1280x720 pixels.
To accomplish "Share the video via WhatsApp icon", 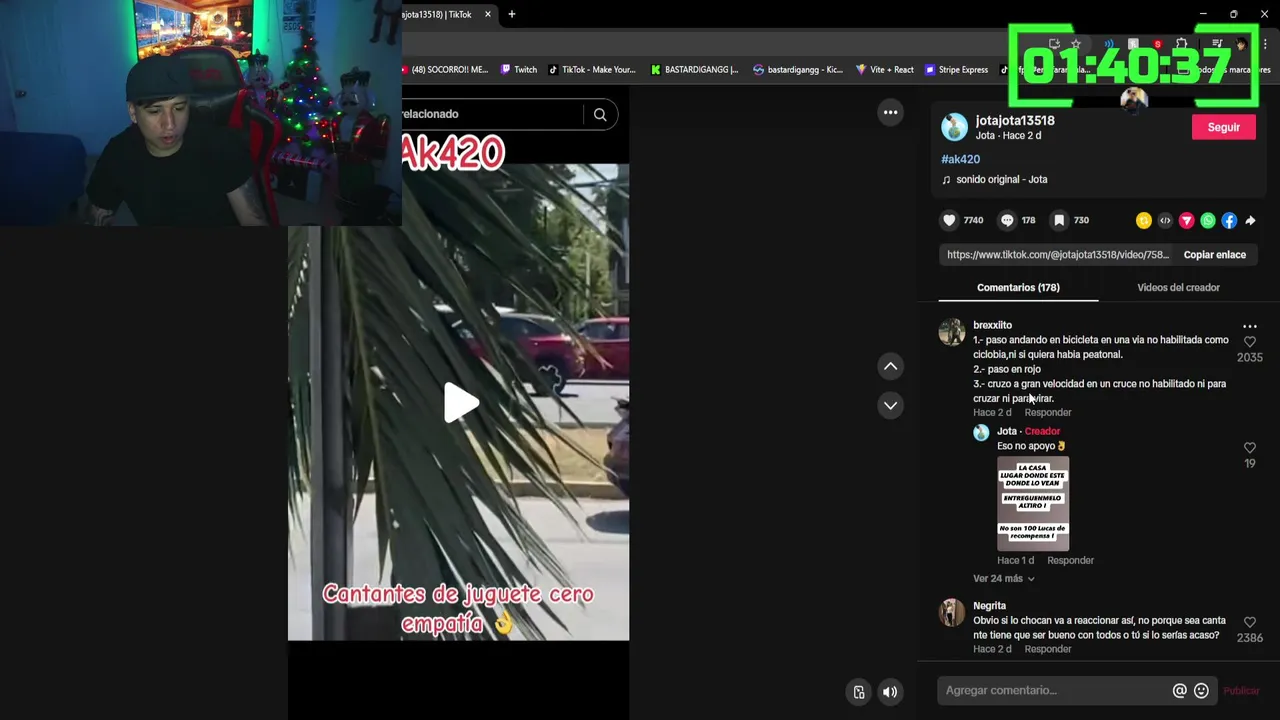I will [x=1208, y=220].
